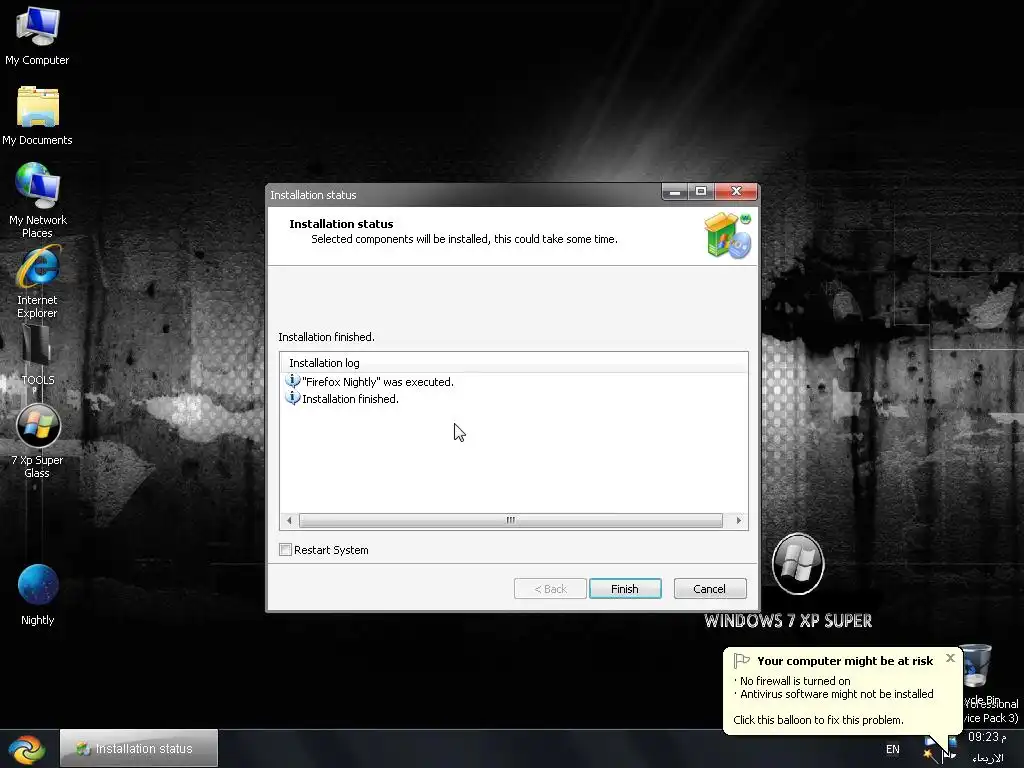Viewport: 1024px width, 768px height.
Task: Click the Cancel button
Action: click(x=710, y=588)
